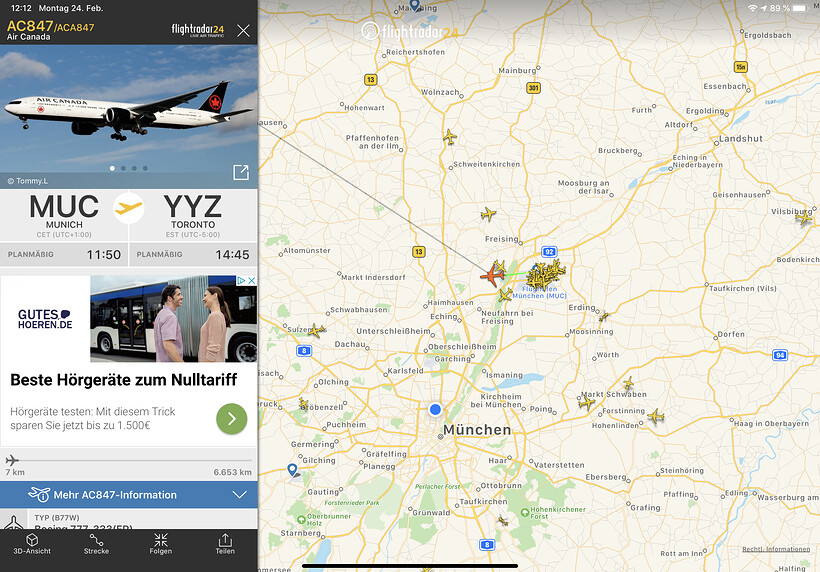The height and width of the screenshot is (572, 820).
Task: Expand Mehr AC847-Information section
Action: (x=129, y=495)
